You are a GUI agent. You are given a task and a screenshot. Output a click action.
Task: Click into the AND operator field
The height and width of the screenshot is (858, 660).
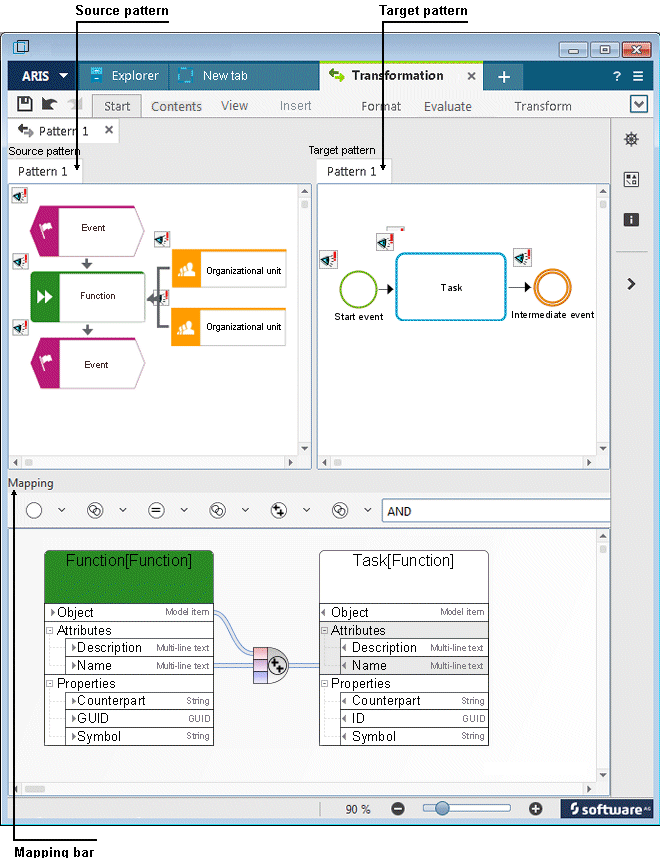point(496,511)
